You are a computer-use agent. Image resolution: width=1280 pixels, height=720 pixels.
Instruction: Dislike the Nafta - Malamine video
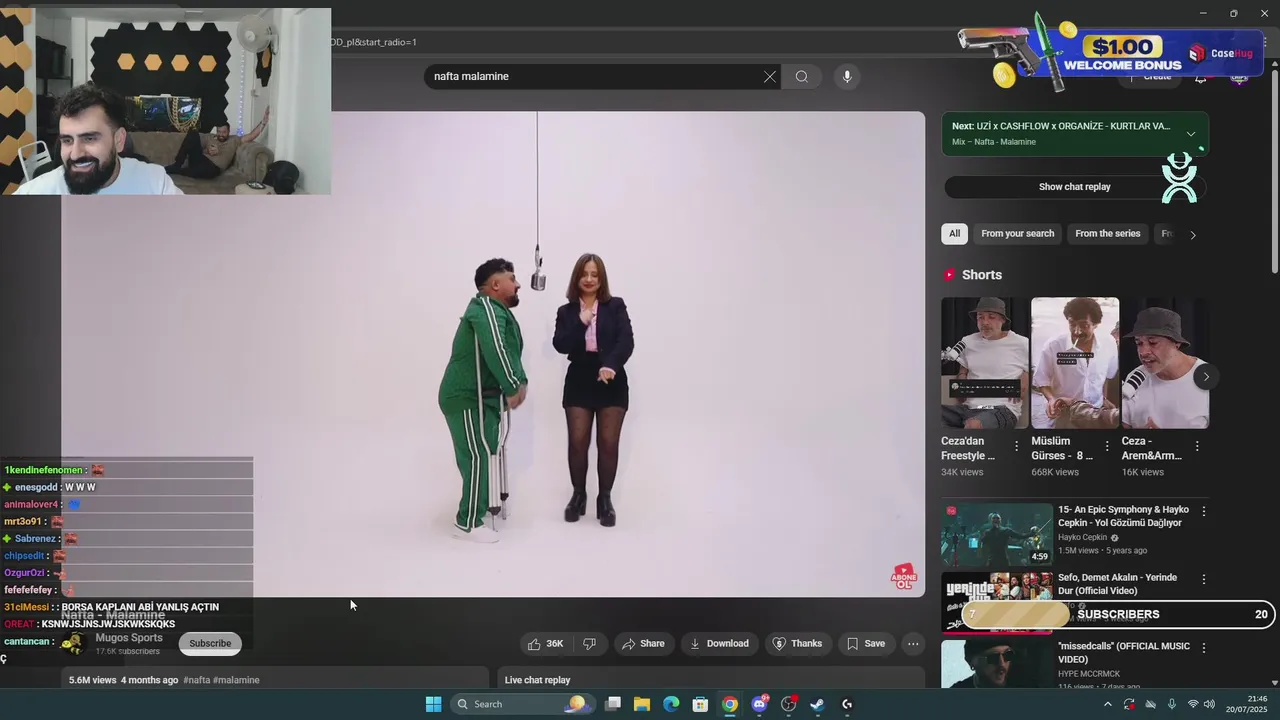pyautogui.click(x=589, y=644)
